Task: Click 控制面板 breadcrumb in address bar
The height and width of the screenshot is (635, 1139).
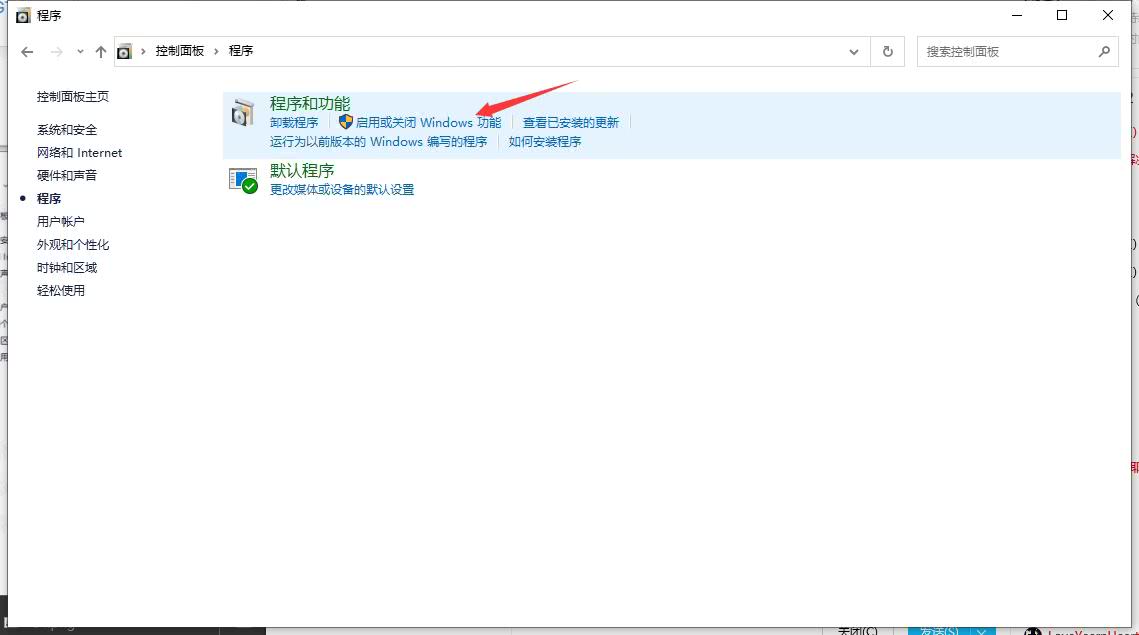Action: (x=179, y=51)
